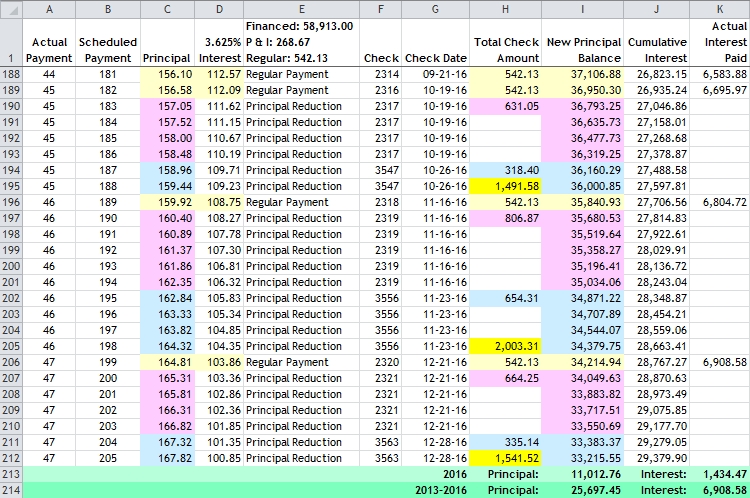Select Principal Reduction in row 190
The width and height of the screenshot is (750, 498).
(x=301, y=106)
